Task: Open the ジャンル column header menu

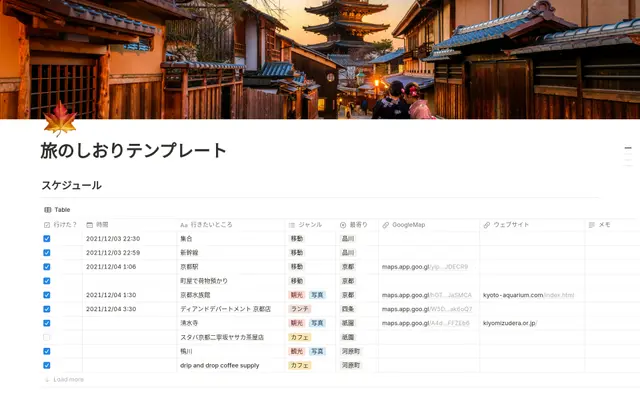Action: (x=311, y=225)
